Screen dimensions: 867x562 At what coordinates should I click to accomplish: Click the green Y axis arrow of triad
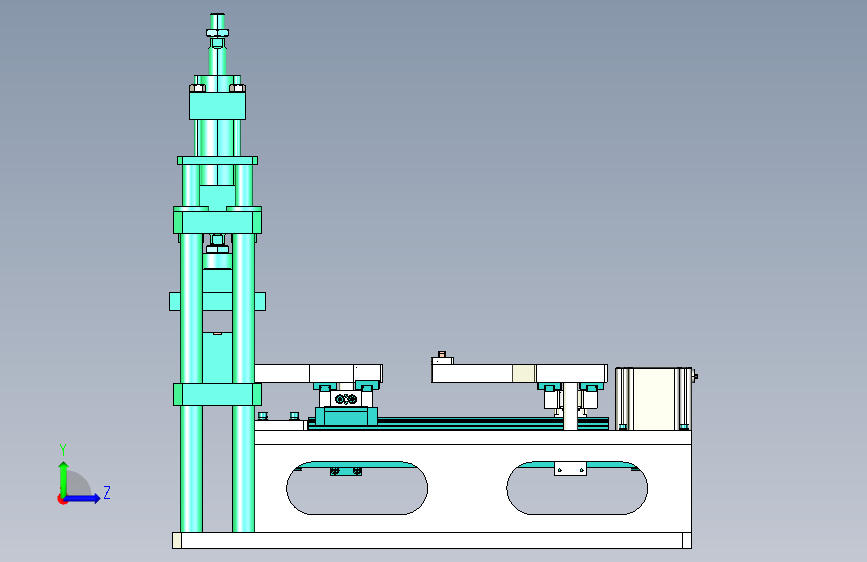click(x=64, y=478)
